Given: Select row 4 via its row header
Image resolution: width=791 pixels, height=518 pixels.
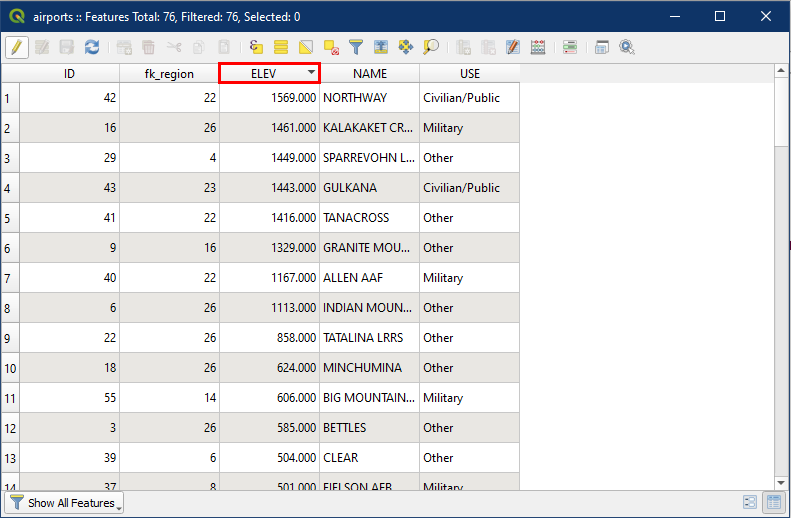Looking at the screenshot, I should pos(9,188).
